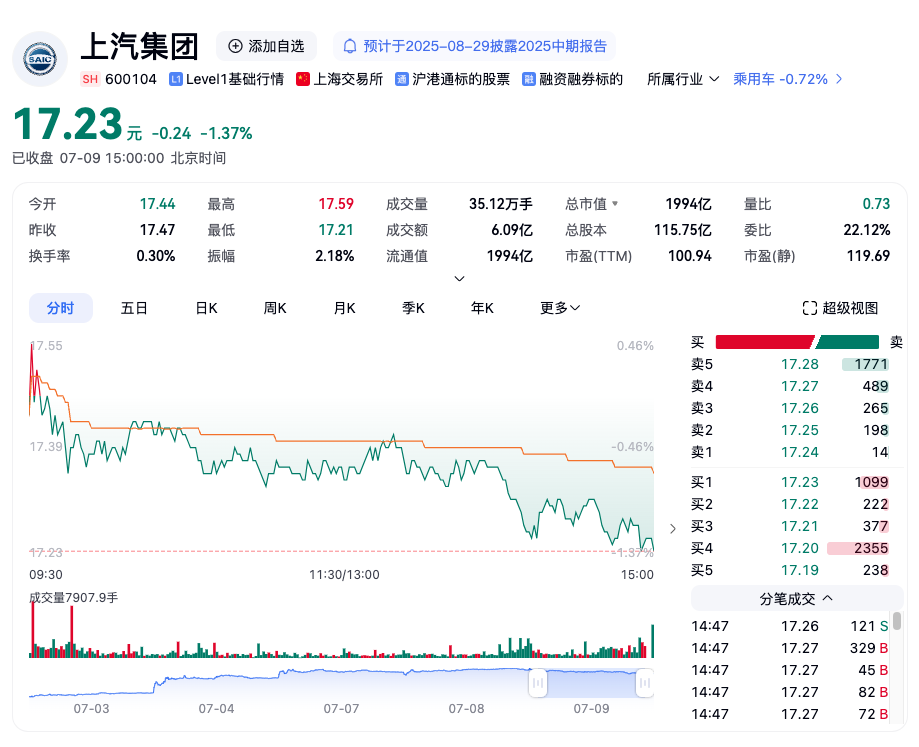The height and width of the screenshot is (747, 919).
Task: Click the 买2 row price 17.22
Action: tap(799, 504)
